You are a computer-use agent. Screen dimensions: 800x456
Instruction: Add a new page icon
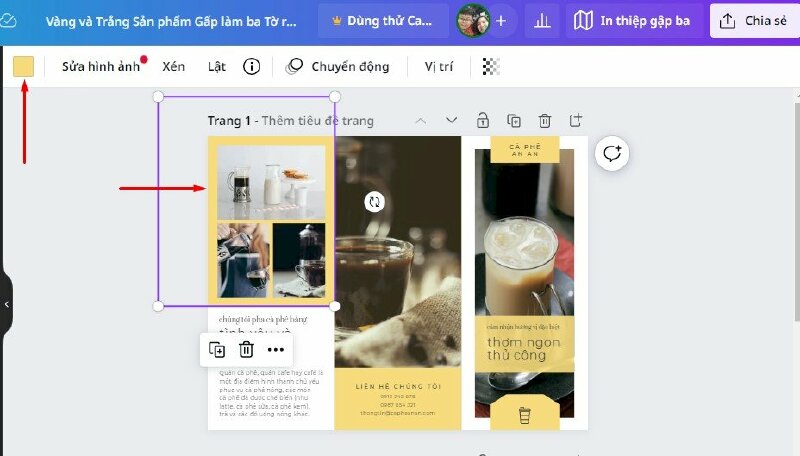(x=576, y=121)
